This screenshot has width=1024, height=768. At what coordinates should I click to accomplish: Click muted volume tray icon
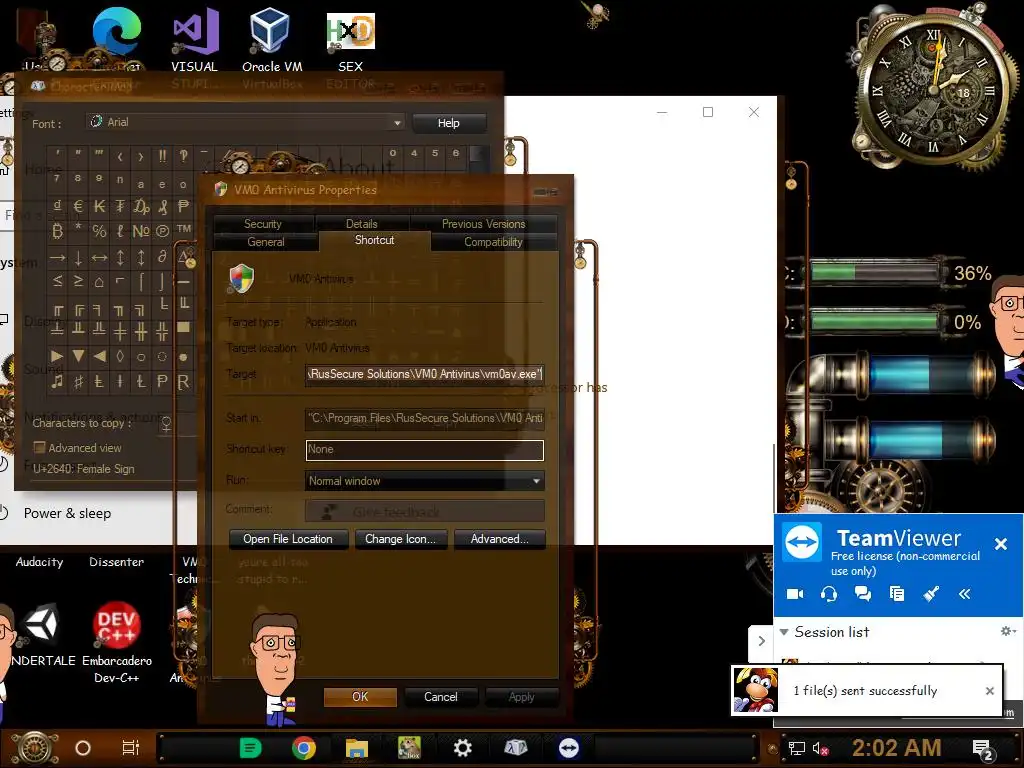click(820, 748)
